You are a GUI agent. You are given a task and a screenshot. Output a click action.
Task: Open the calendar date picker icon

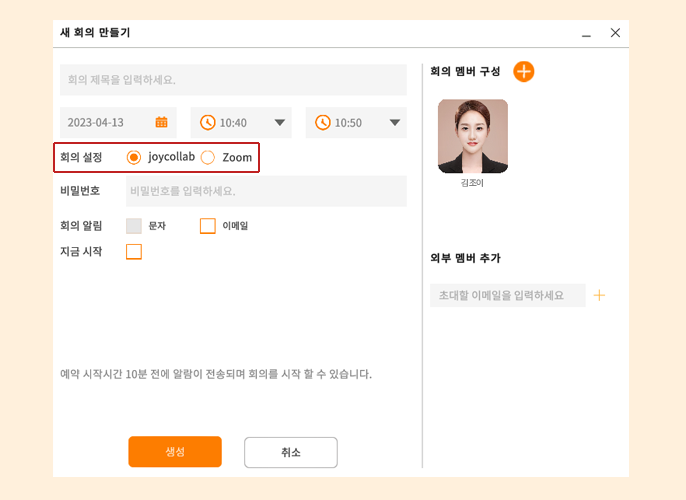pos(161,122)
